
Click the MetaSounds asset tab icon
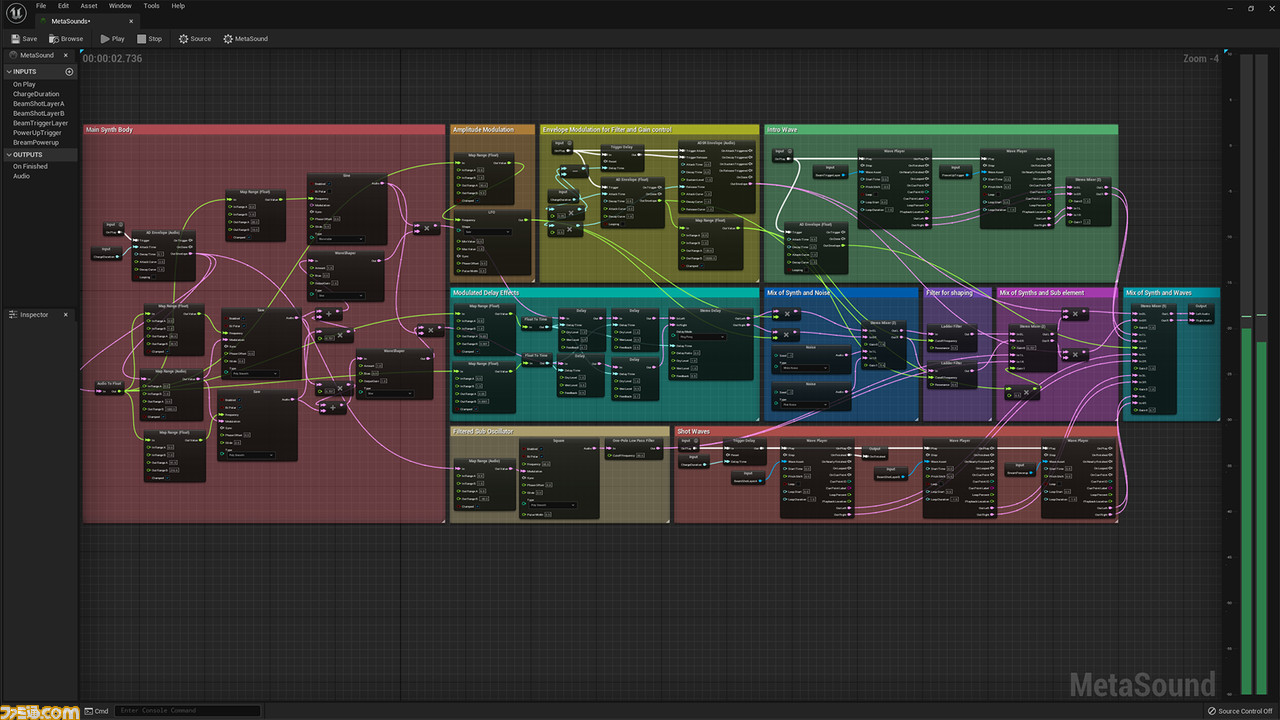point(41,19)
